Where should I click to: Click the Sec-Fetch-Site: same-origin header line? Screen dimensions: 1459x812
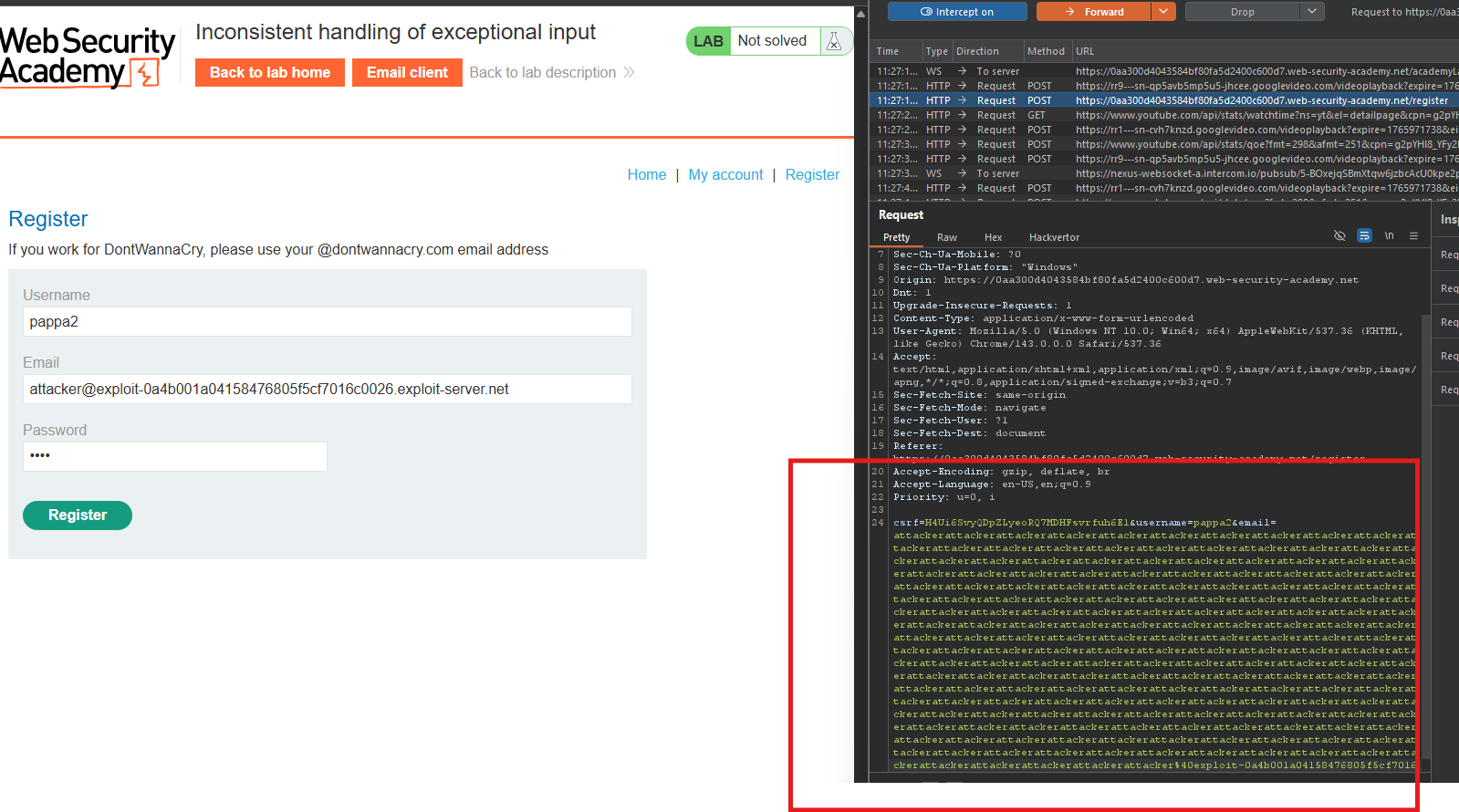(979, 395)
